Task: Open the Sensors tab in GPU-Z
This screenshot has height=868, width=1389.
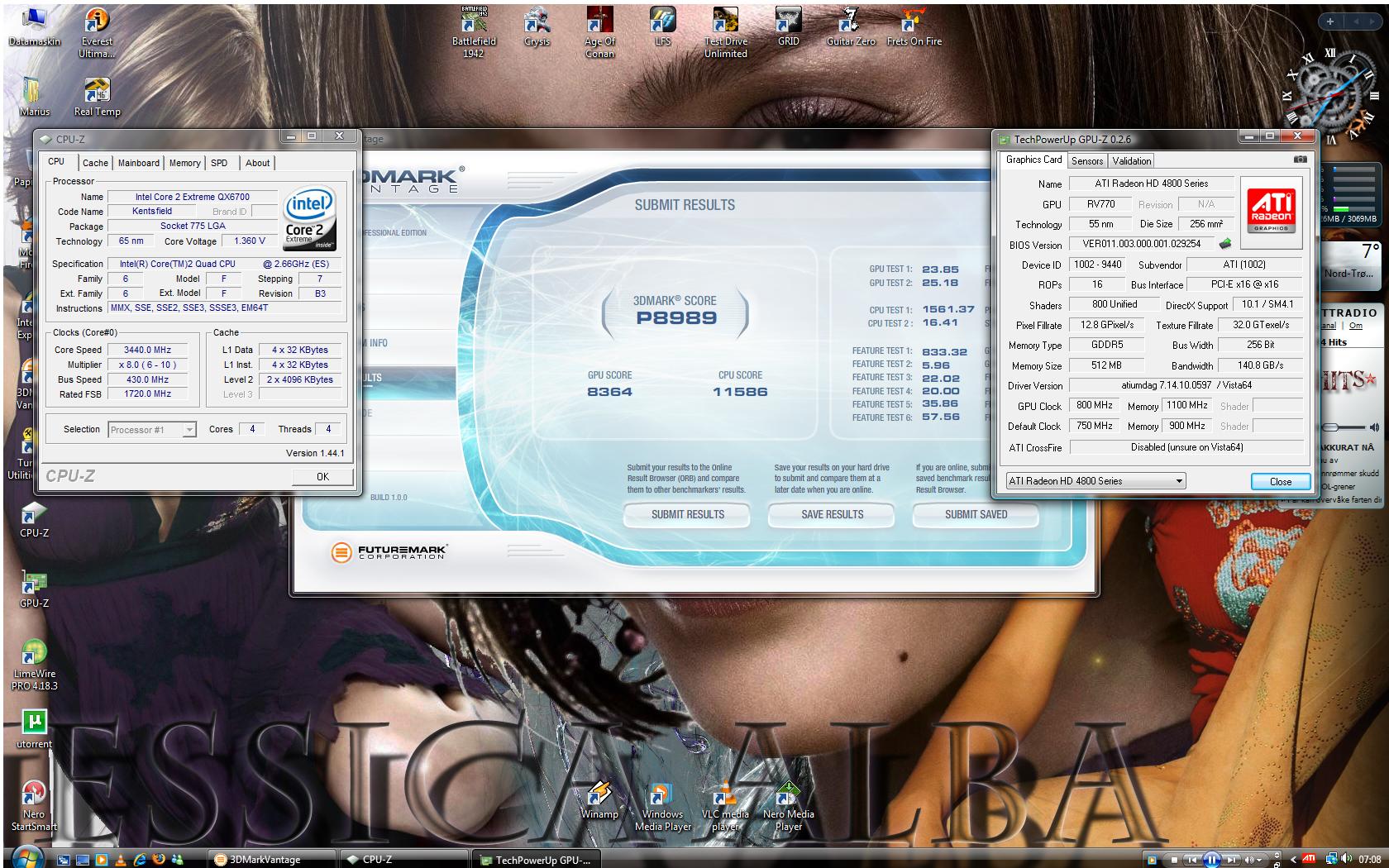Action: click(x=1087, y=161)
